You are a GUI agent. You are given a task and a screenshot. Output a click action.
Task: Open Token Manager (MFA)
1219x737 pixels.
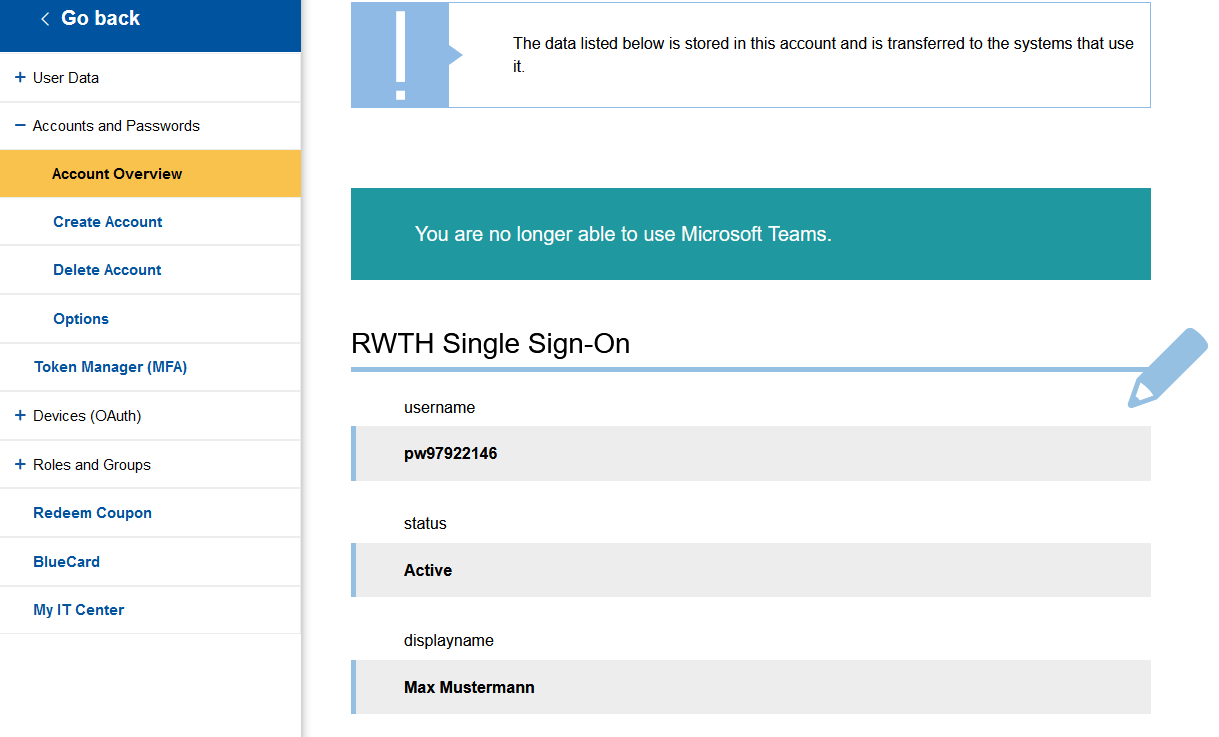click(110, 367)
